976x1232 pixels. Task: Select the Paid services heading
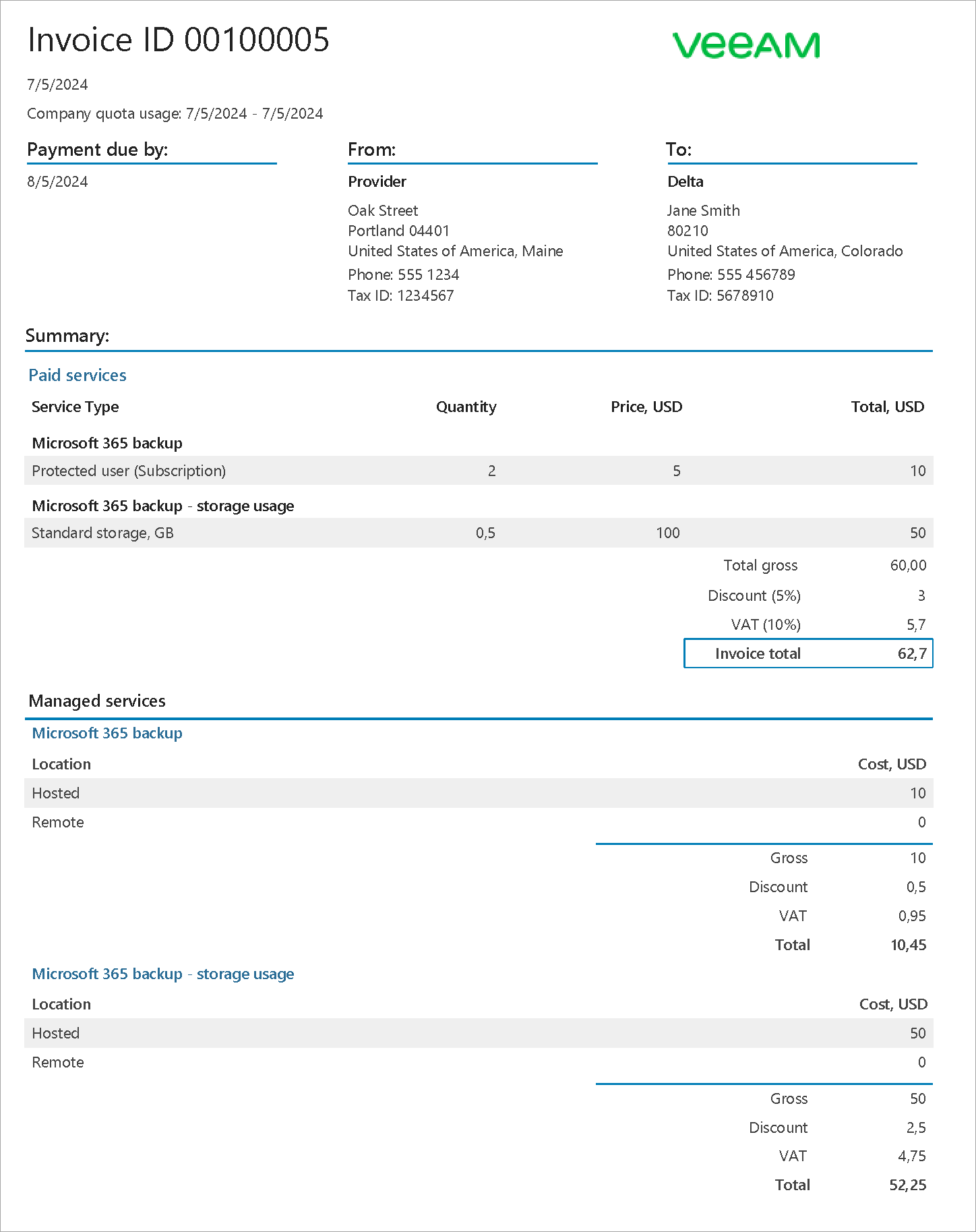pos(78,376)
